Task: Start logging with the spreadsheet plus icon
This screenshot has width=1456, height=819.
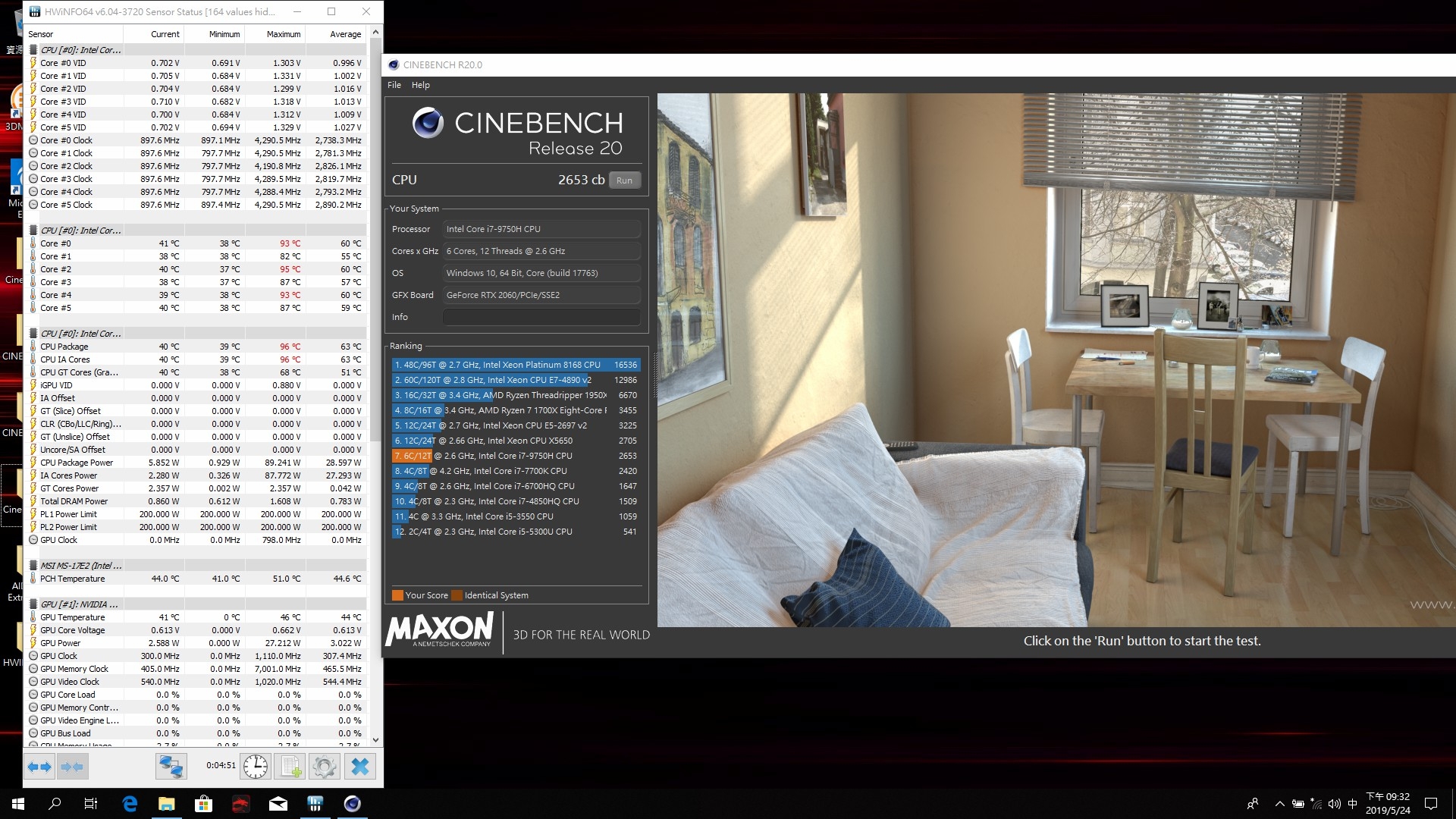Action: tap(290, 767)
